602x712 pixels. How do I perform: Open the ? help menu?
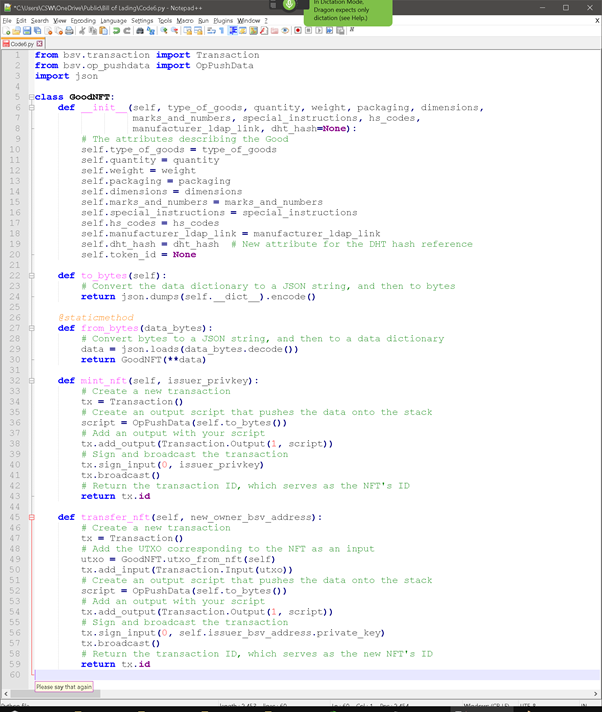266,20
